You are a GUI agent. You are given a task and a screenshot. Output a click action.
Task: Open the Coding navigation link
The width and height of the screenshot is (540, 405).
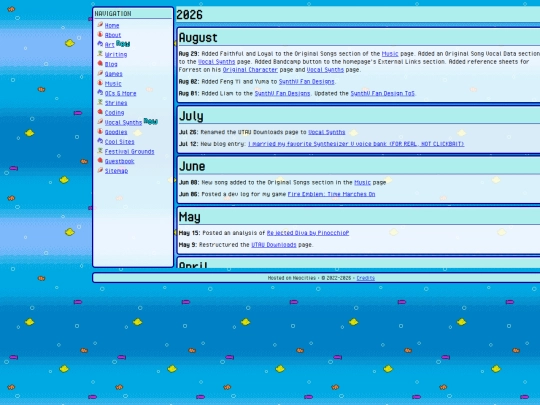tap(114, 113)
